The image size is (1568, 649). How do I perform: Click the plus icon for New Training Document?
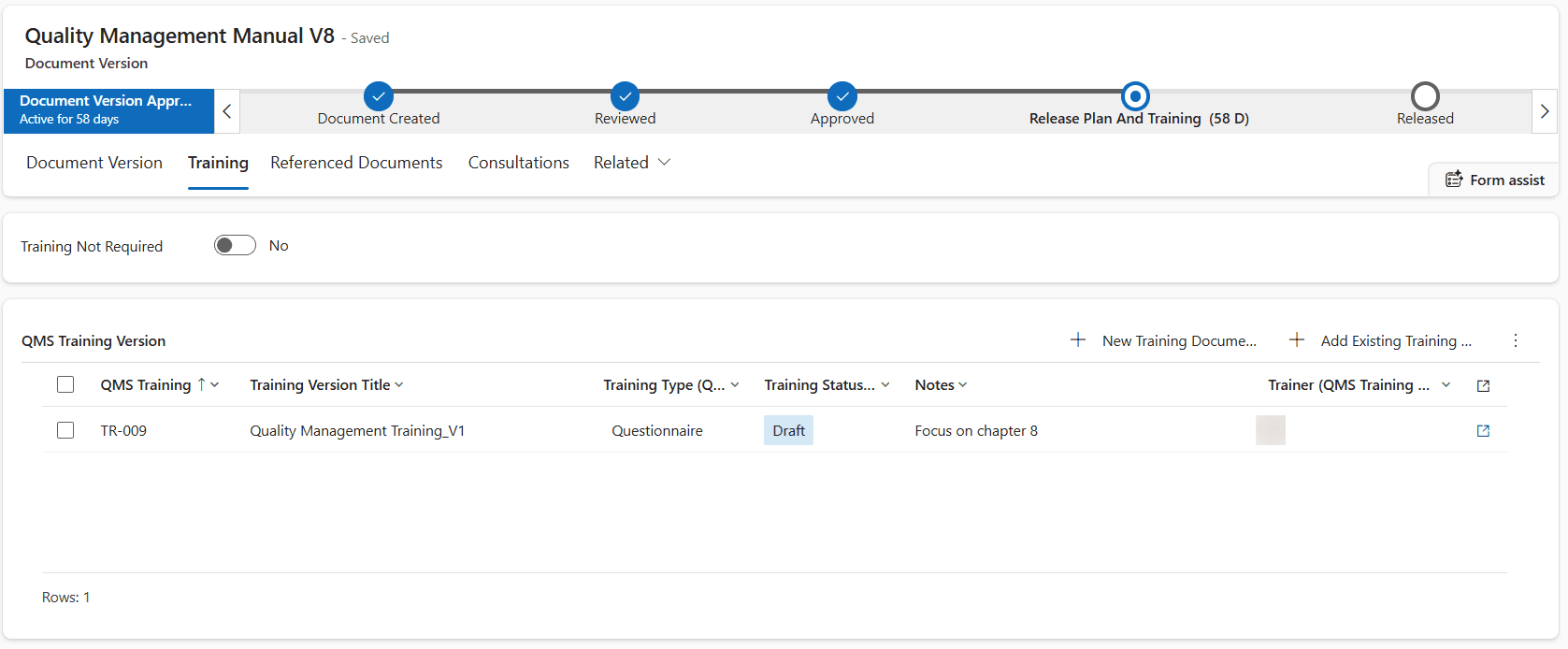click(x=1078, y=340)
